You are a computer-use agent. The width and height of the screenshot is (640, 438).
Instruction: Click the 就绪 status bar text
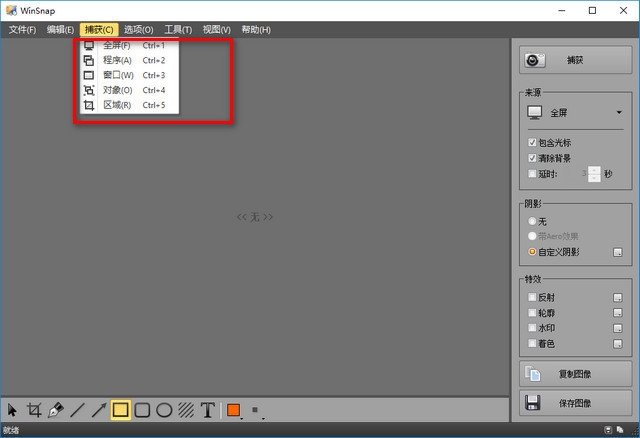[11, 430]
